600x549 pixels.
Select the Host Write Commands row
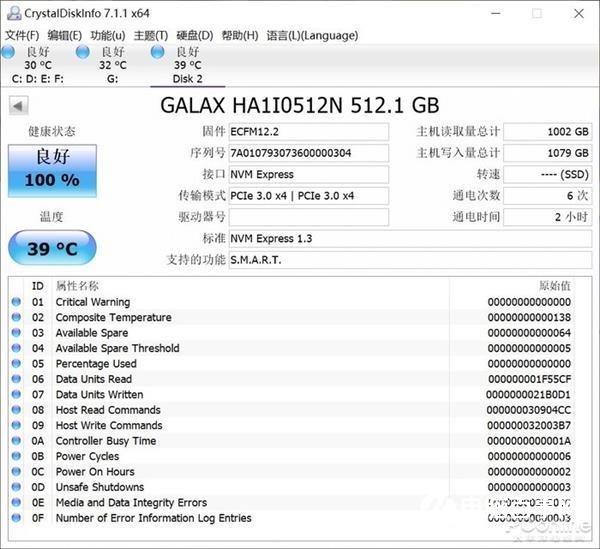292,425
